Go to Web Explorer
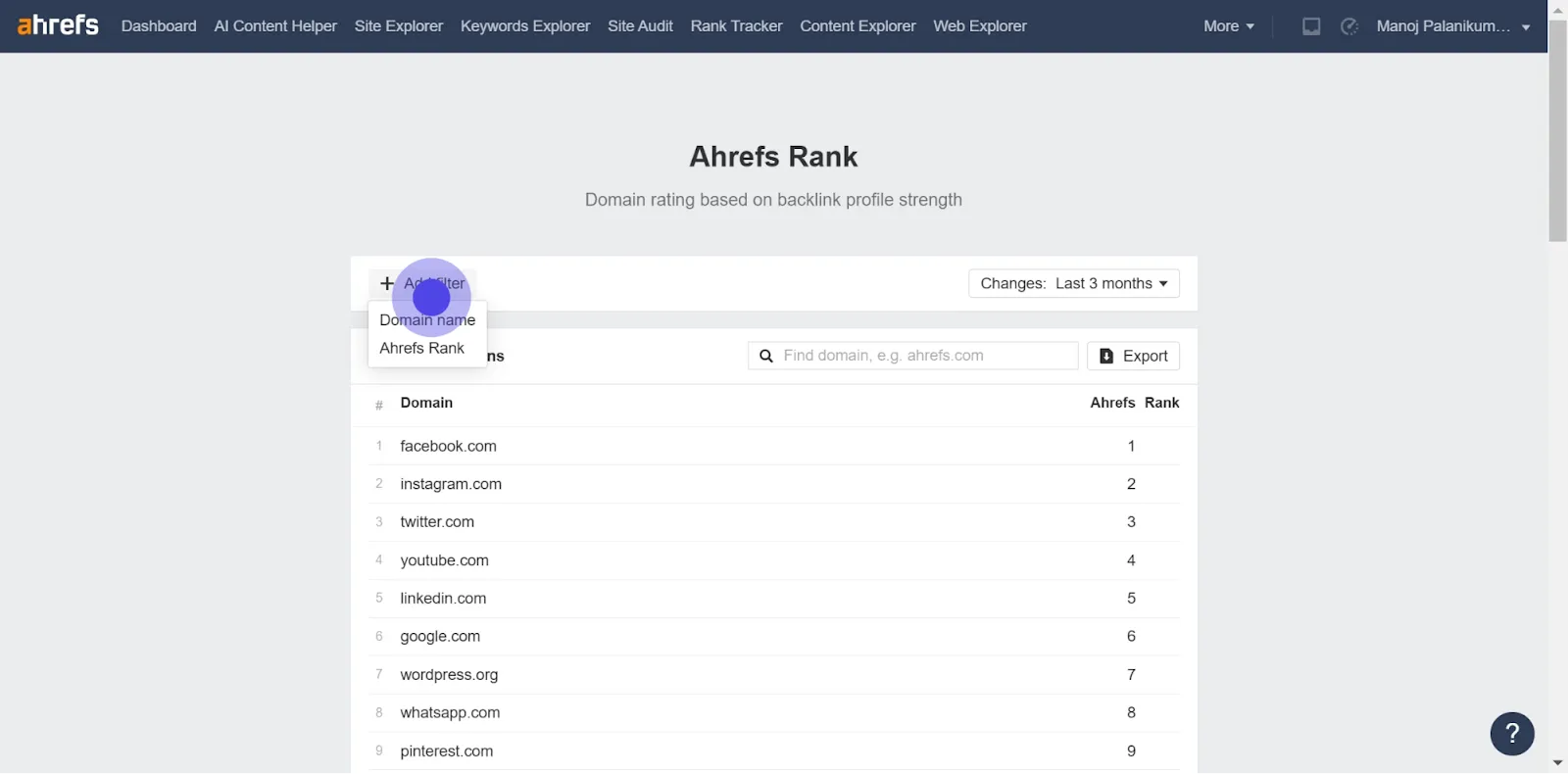The height and width of the screenshot is (774, 1568). pyautogui.click(x=980, y=26)
